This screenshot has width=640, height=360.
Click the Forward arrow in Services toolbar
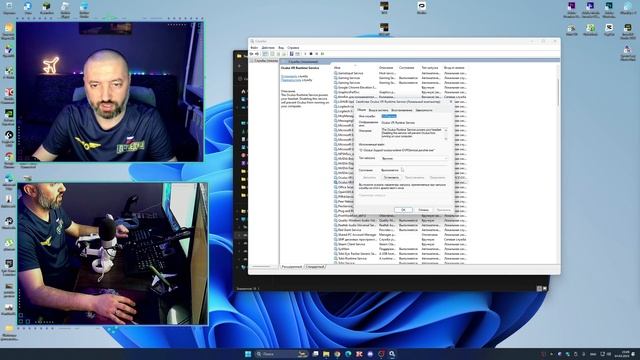(x=257, y=54)
